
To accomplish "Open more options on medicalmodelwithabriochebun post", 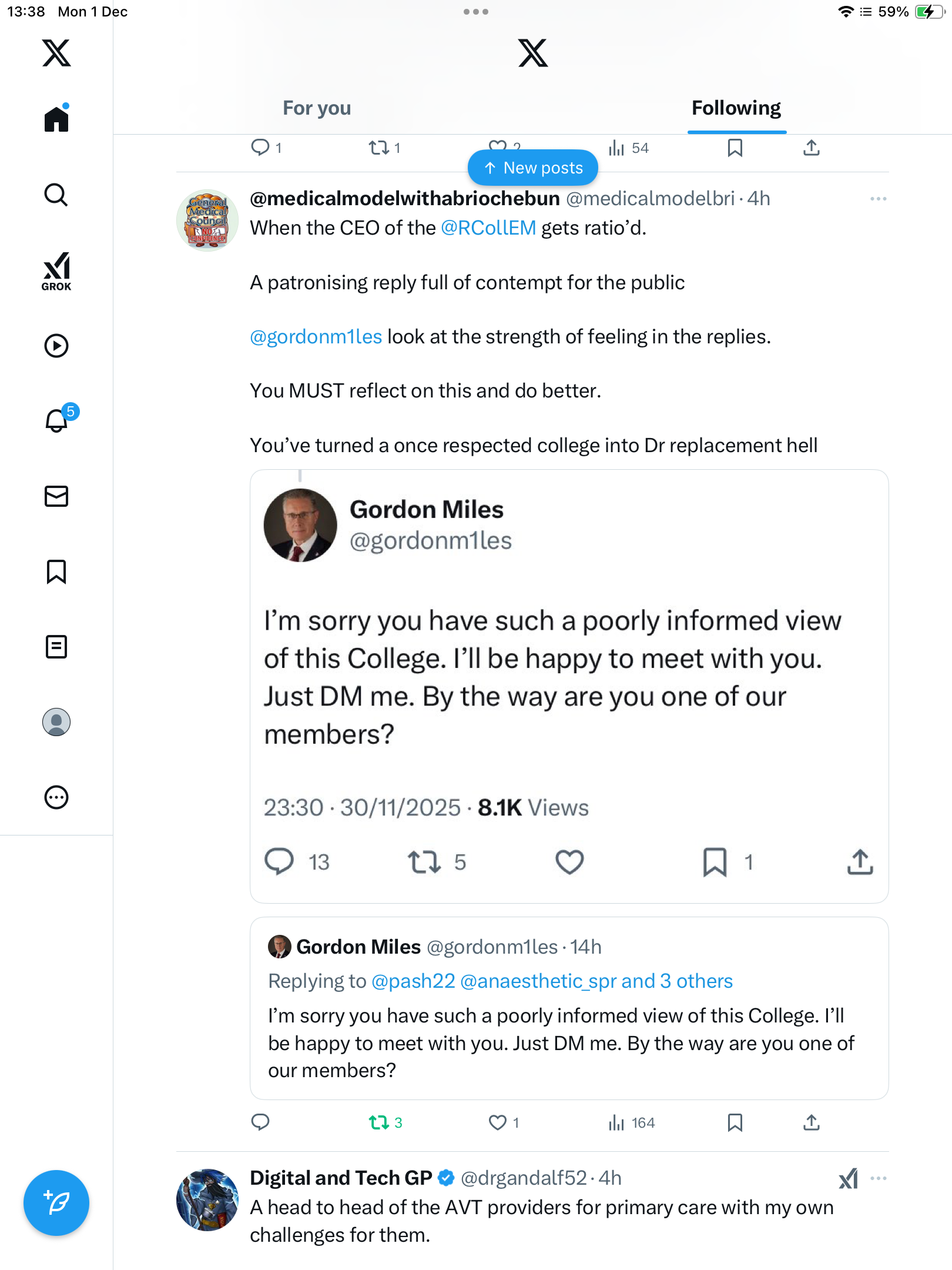I will tap(878, 199).
